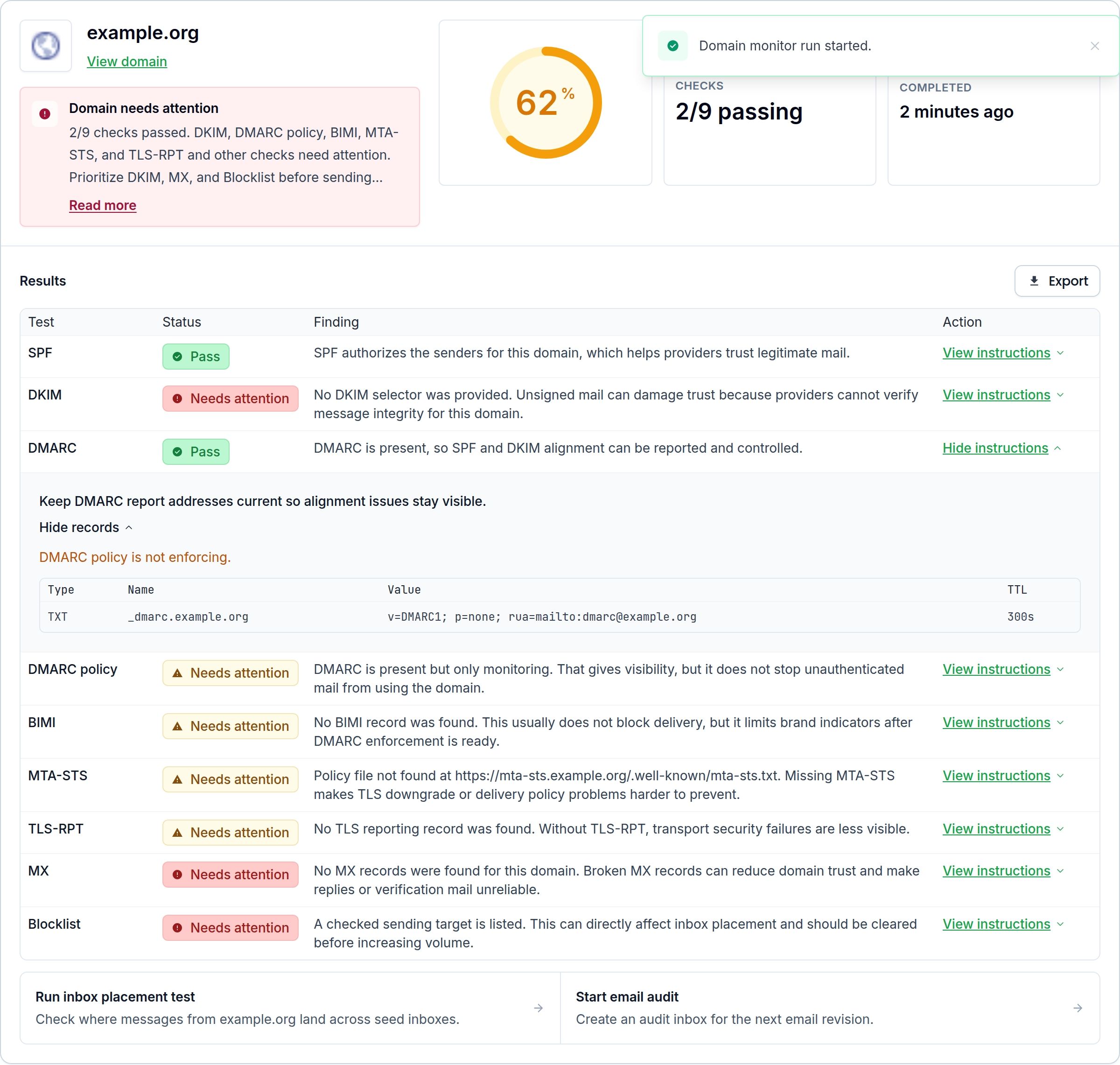Click the MTA-STS warning triangle icon
The height and width of the screenshot is (1065, 1120).
pos(177,780)
